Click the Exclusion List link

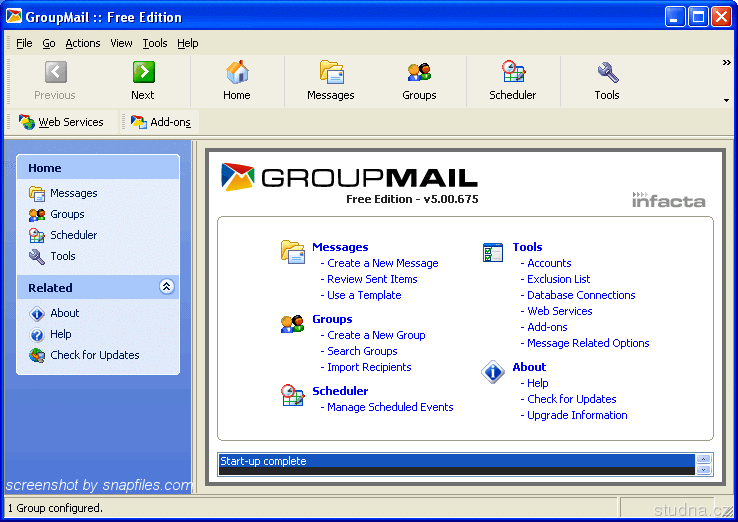(558, 279)
